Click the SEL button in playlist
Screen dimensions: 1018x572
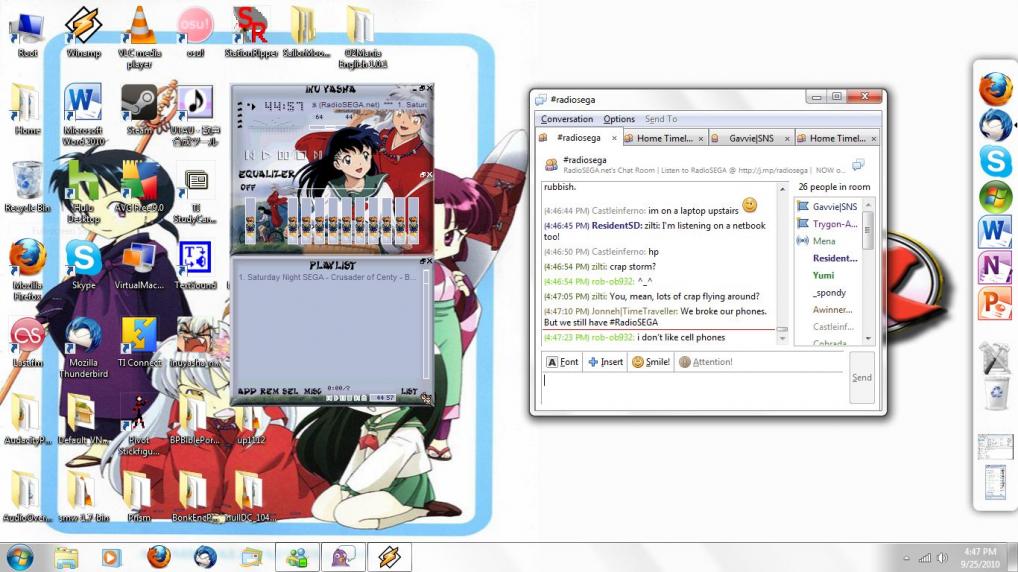(x=290, y=391)
